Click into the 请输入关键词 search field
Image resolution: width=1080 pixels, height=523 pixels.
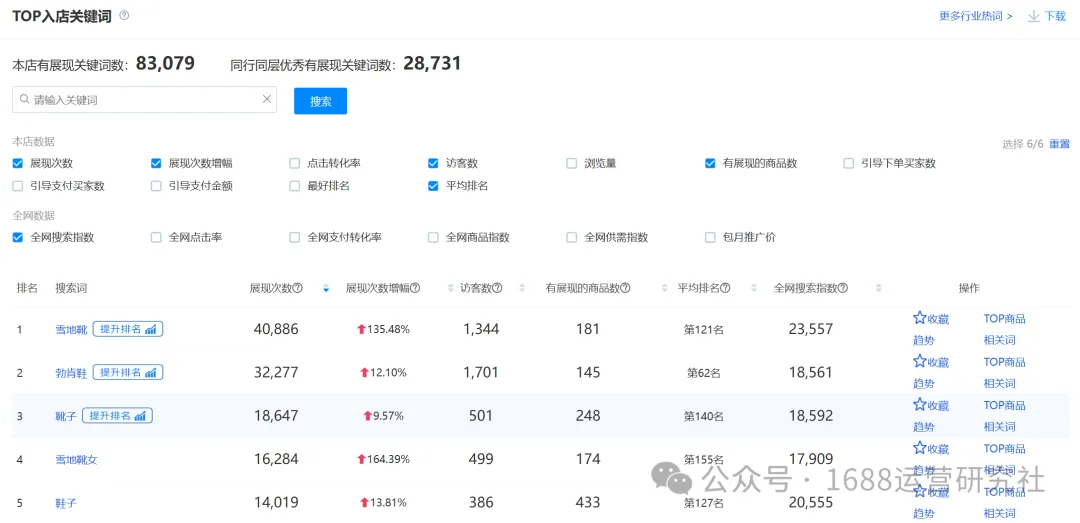(144, 99)
